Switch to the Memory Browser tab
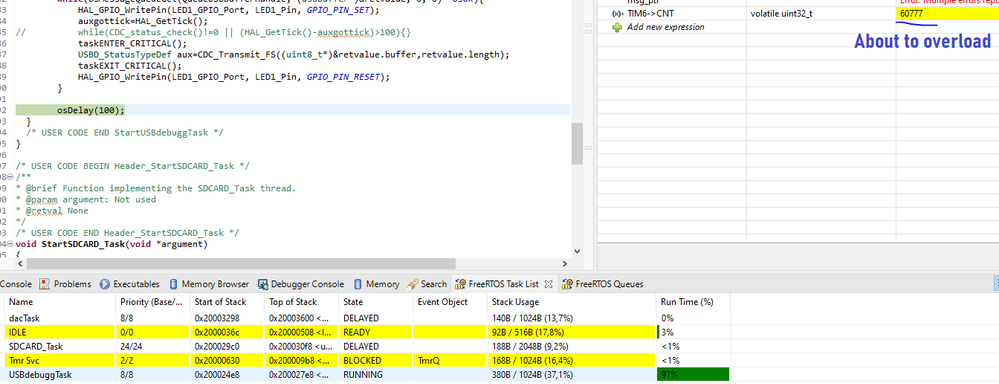Screen dimensions: 999x384 pyautogui.click(x=209, y=284)
